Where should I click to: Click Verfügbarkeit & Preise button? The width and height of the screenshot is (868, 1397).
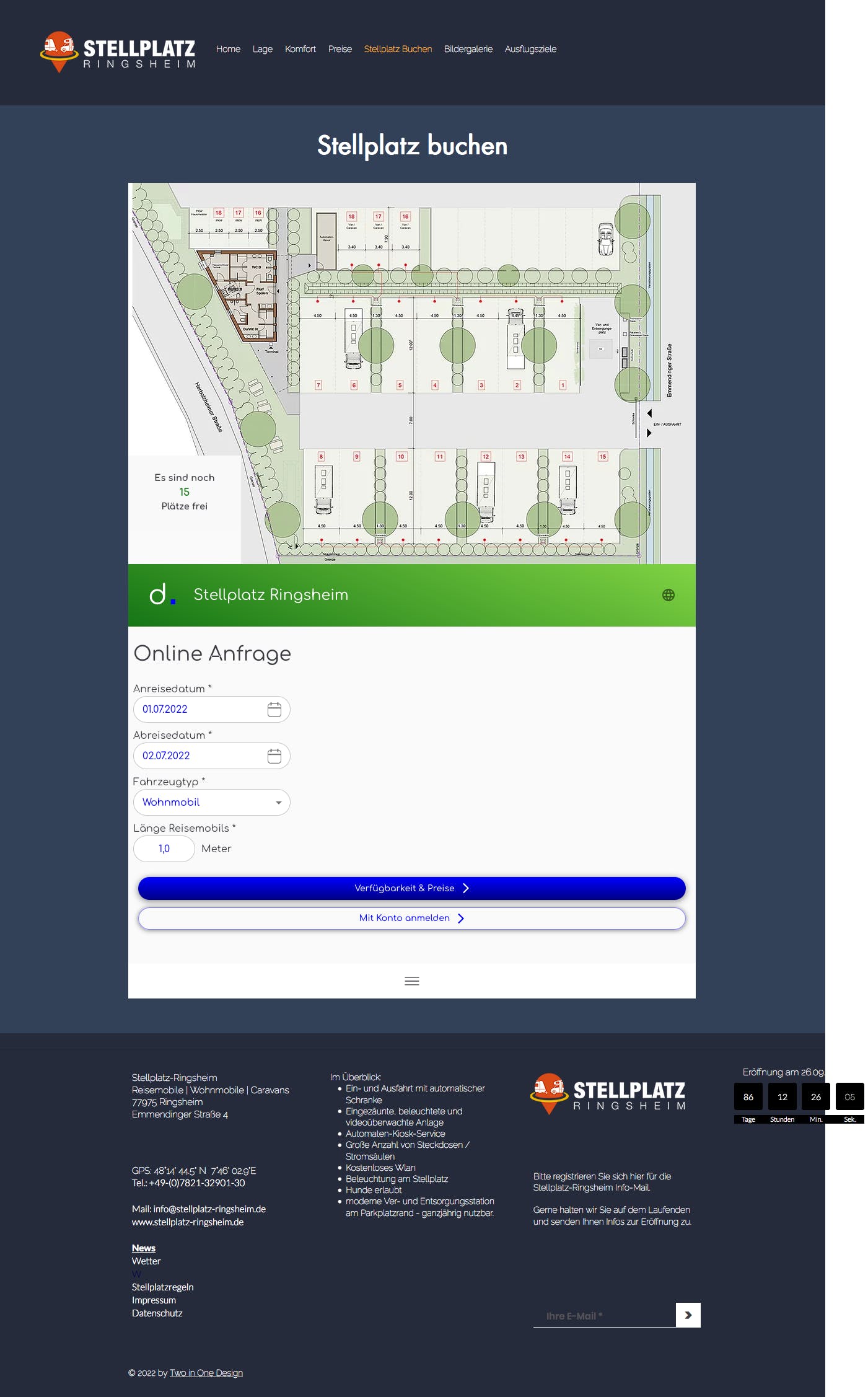coord(412,888)
